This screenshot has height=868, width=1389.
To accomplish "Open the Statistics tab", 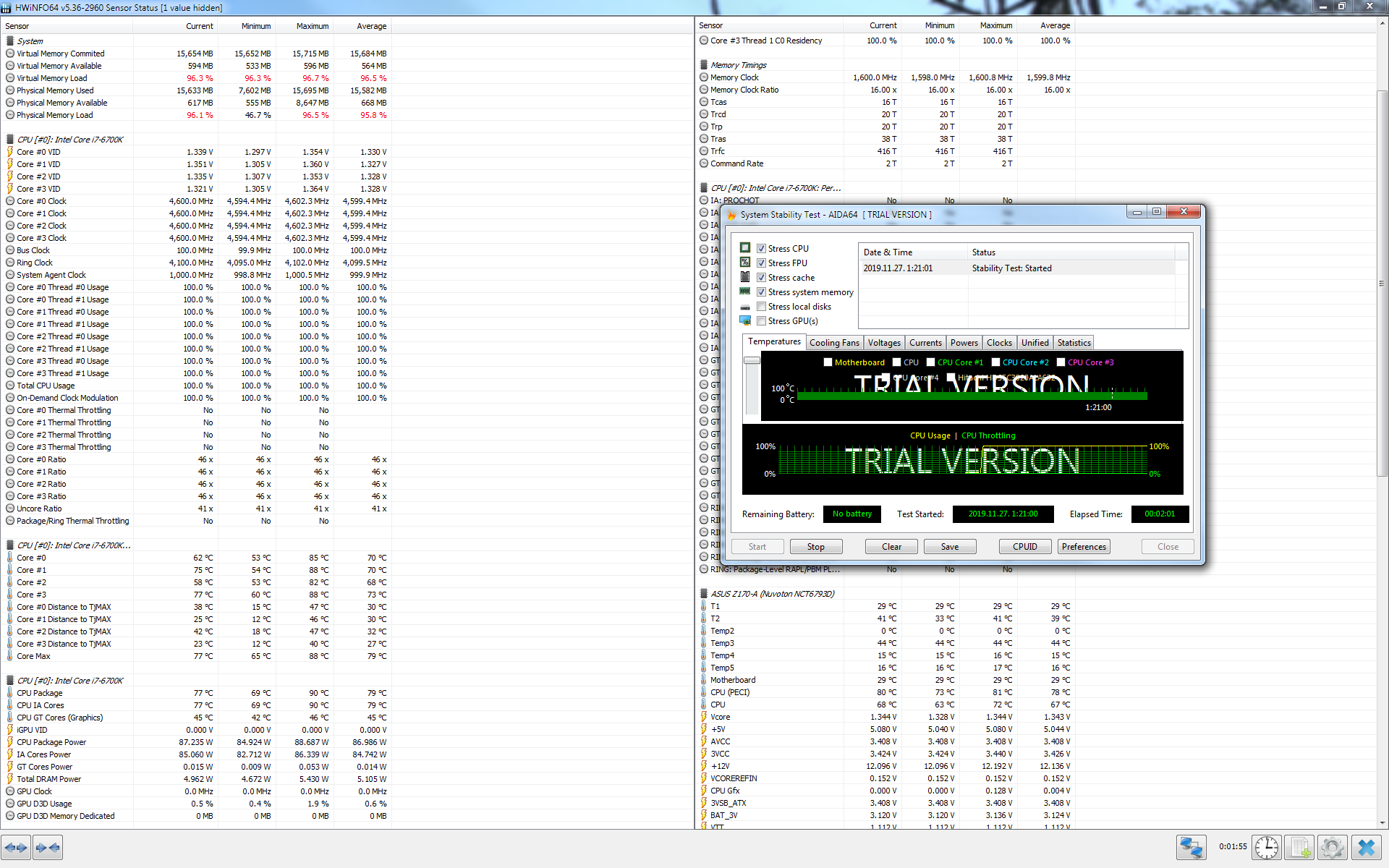I will click(1074, 343).
